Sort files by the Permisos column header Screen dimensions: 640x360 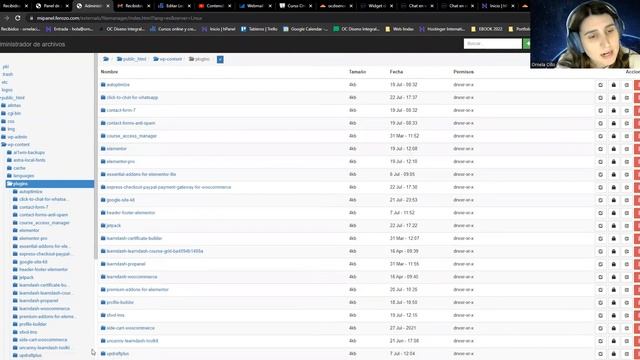tap(463, 72)
